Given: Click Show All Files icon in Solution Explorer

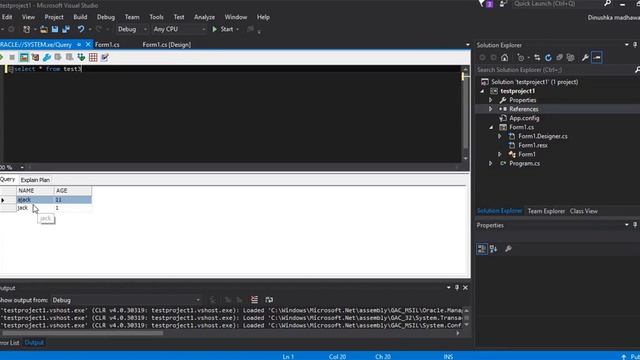Looking at the screenshot, I should pos(571,58).
